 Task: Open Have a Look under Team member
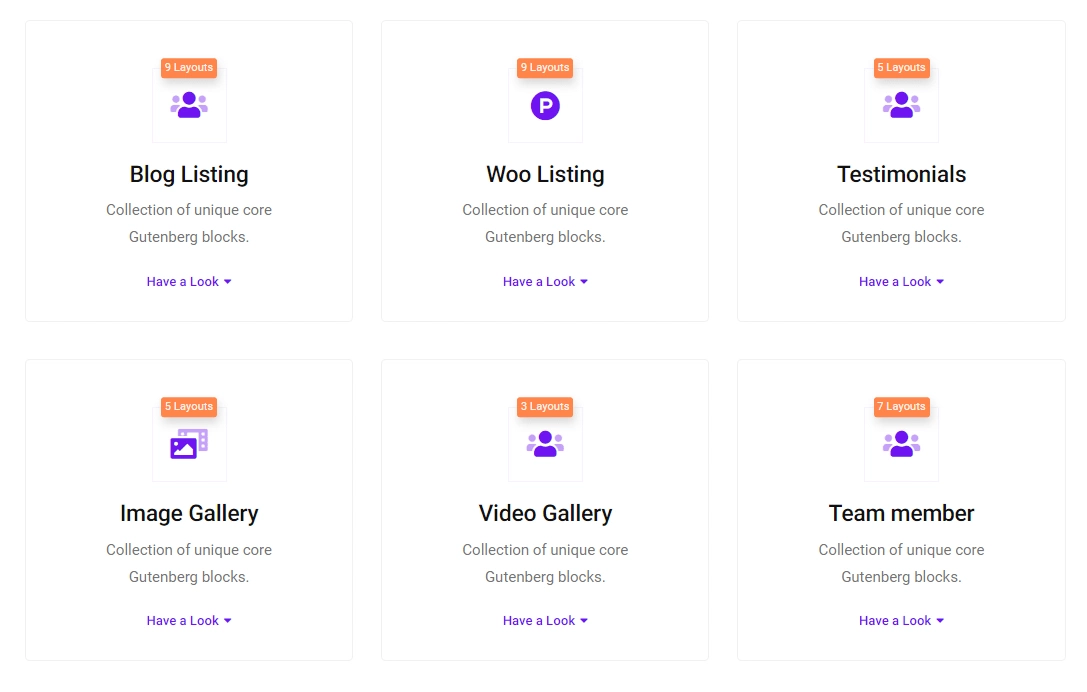(901, 620)
